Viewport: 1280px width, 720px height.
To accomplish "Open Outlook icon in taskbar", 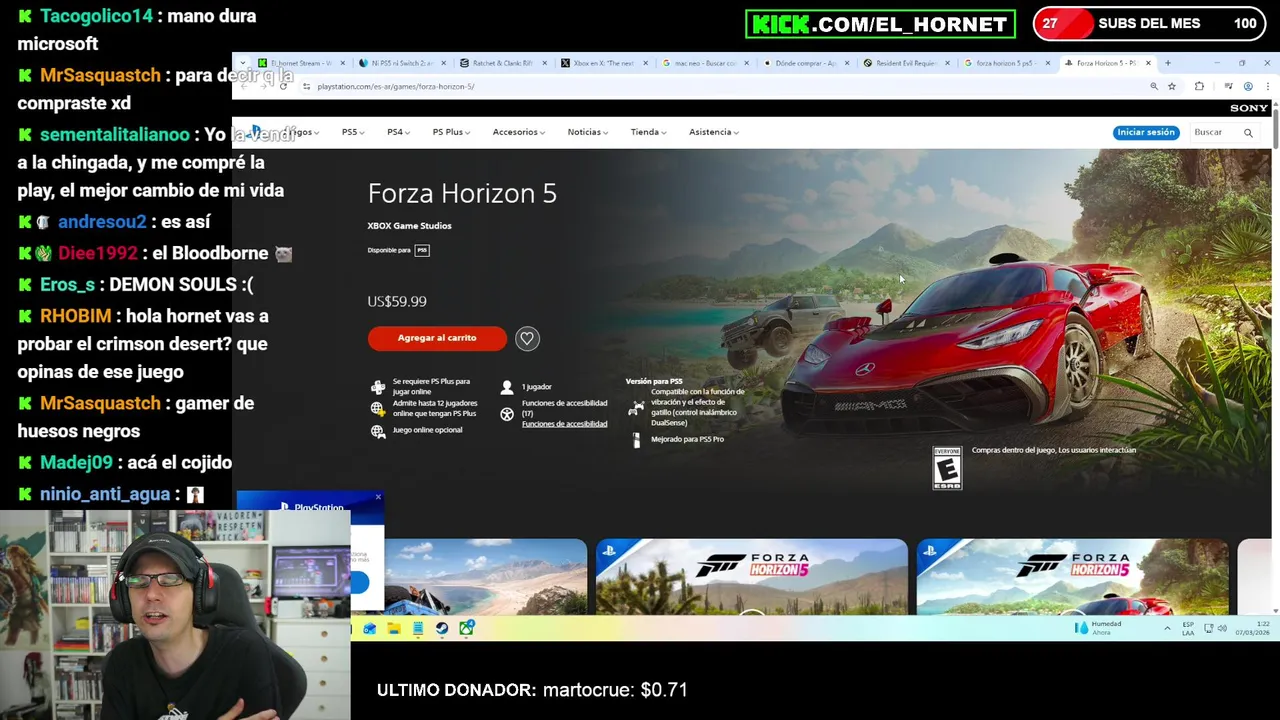I will [370, 628].
